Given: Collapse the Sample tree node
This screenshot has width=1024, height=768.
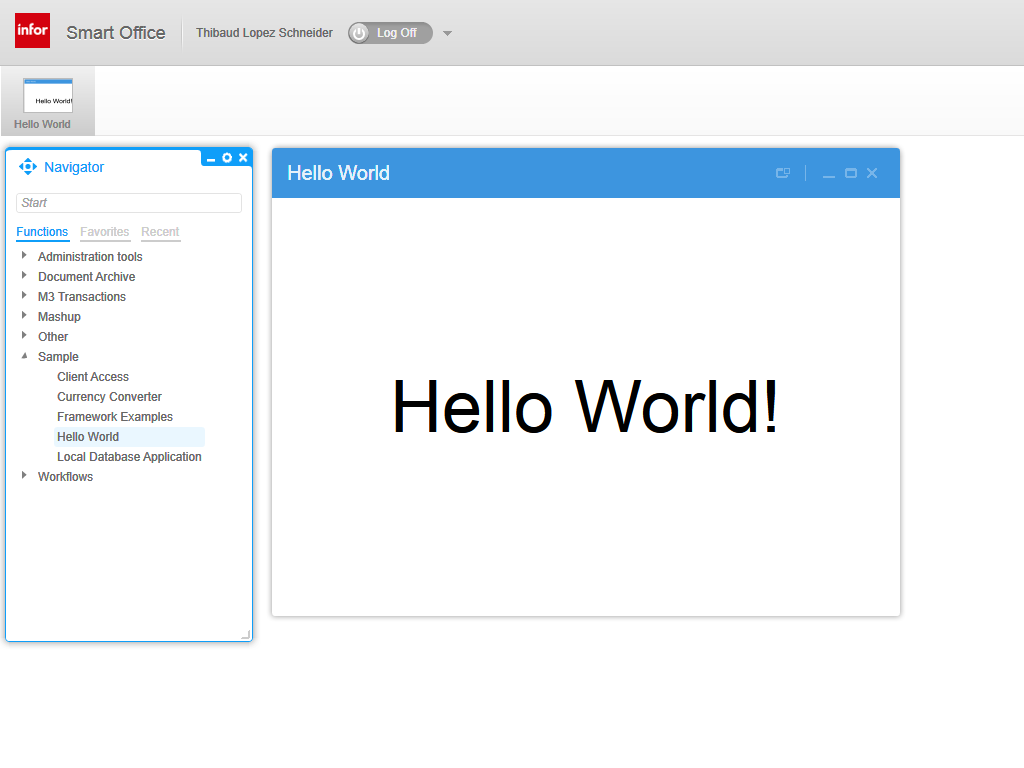Looking at the screenshot, I should [x=24, y=356].
